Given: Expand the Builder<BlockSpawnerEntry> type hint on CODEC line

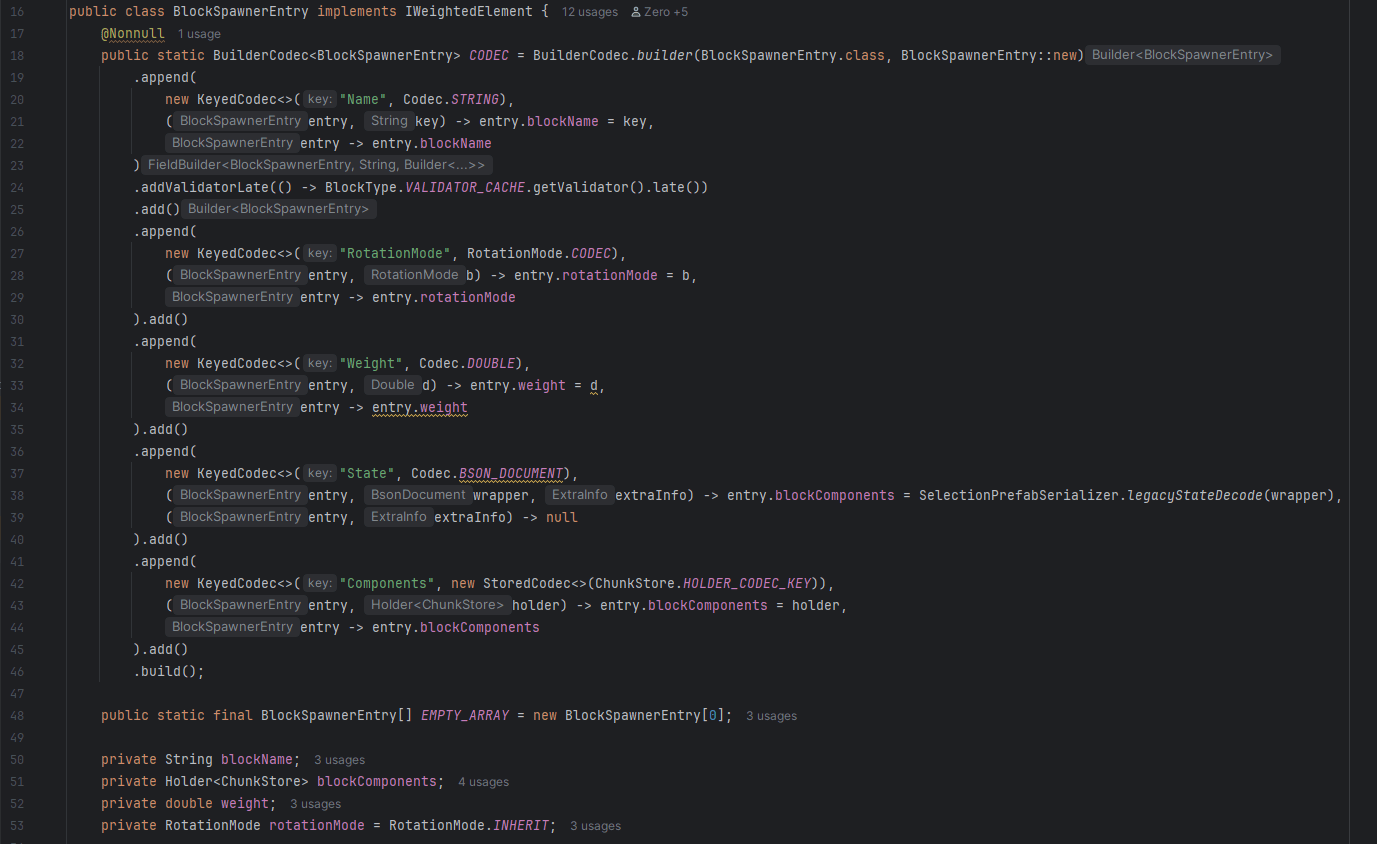Looking at the screenshot, I should [1182, 54].
